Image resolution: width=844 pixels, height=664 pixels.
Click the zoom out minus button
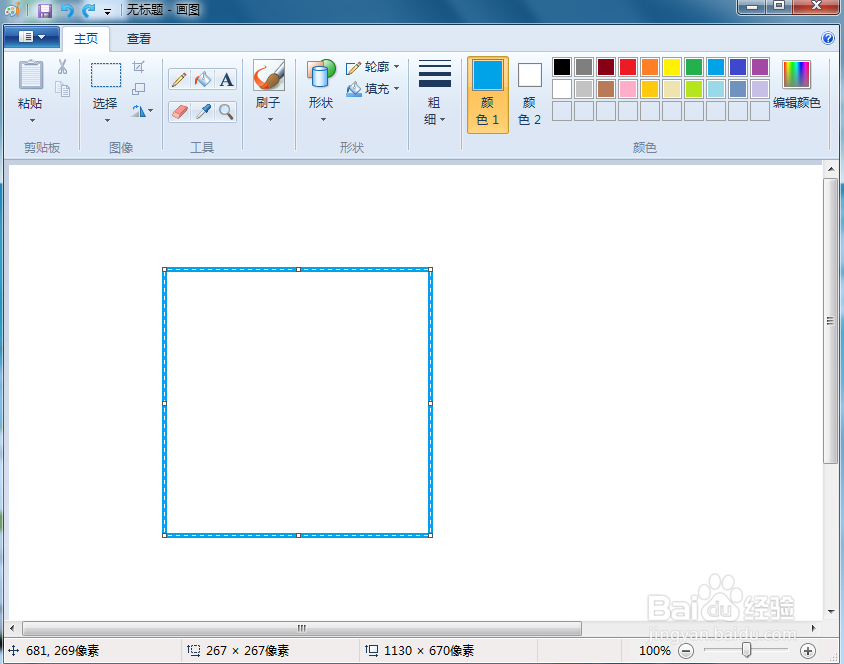point(686,651)
